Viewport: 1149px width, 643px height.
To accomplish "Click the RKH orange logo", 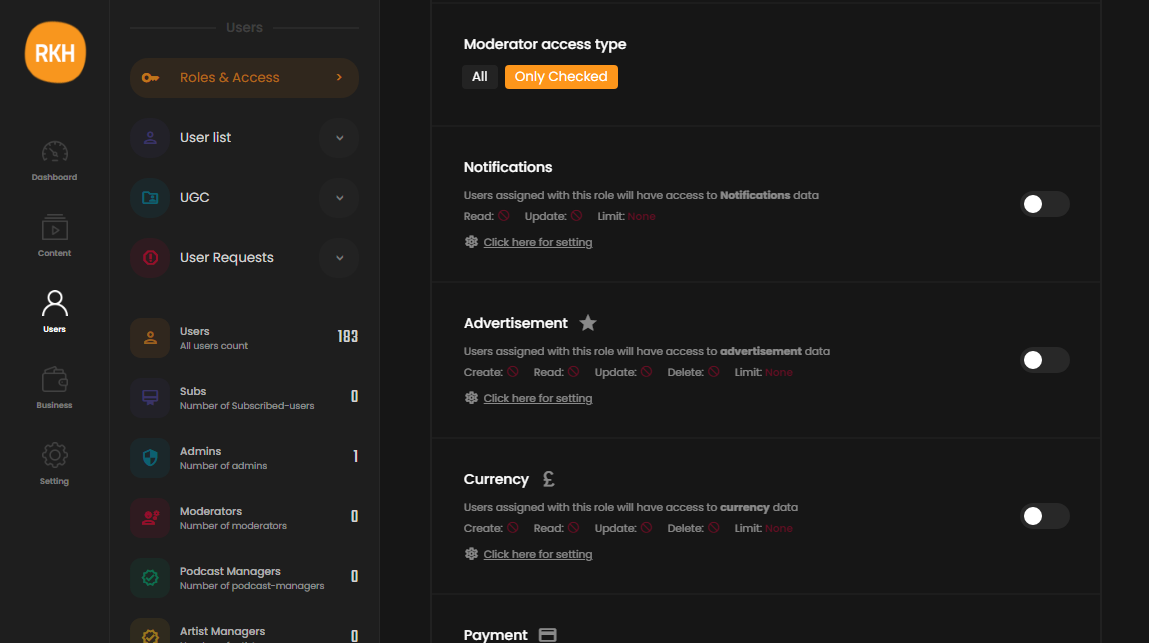I will [55, 52].
